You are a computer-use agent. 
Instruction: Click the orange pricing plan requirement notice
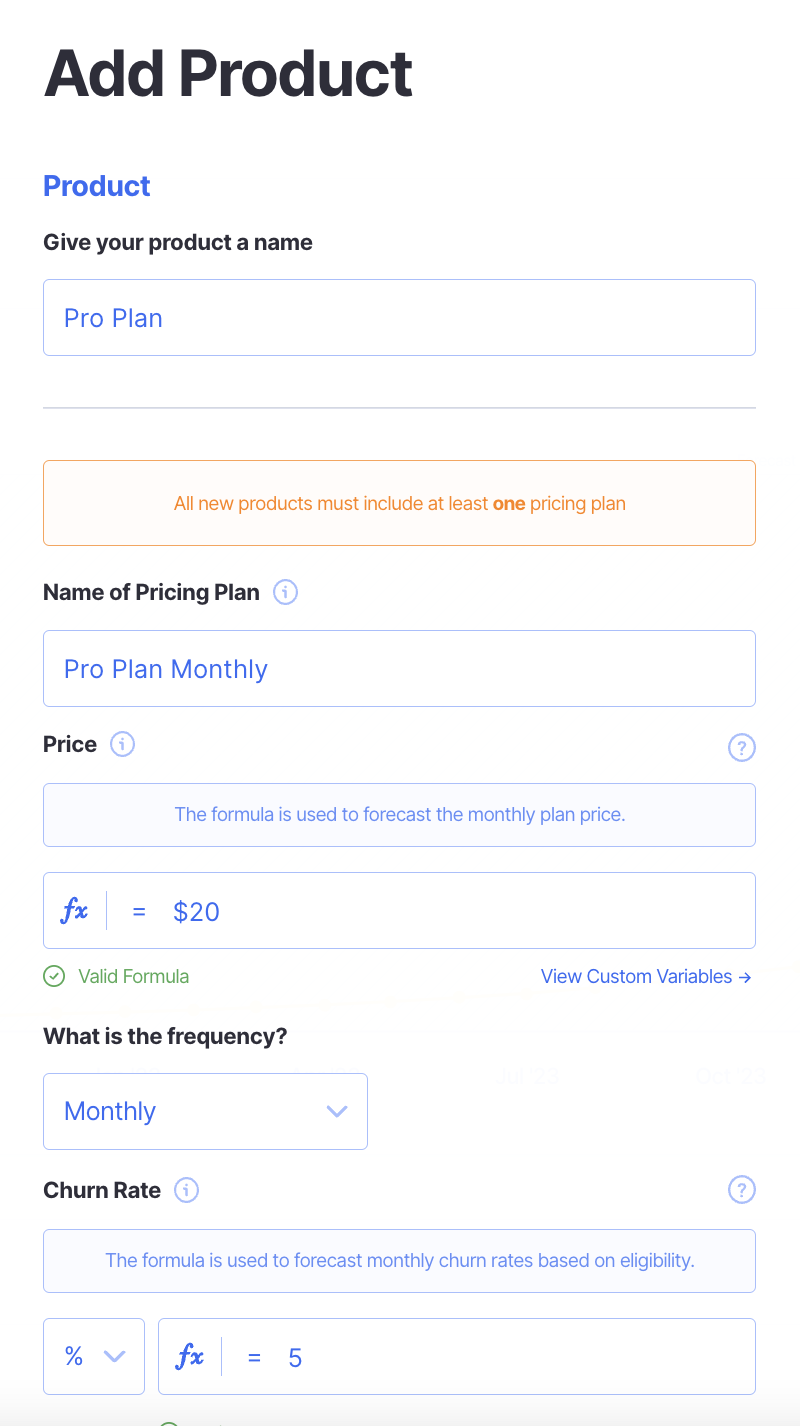point(399,503)
